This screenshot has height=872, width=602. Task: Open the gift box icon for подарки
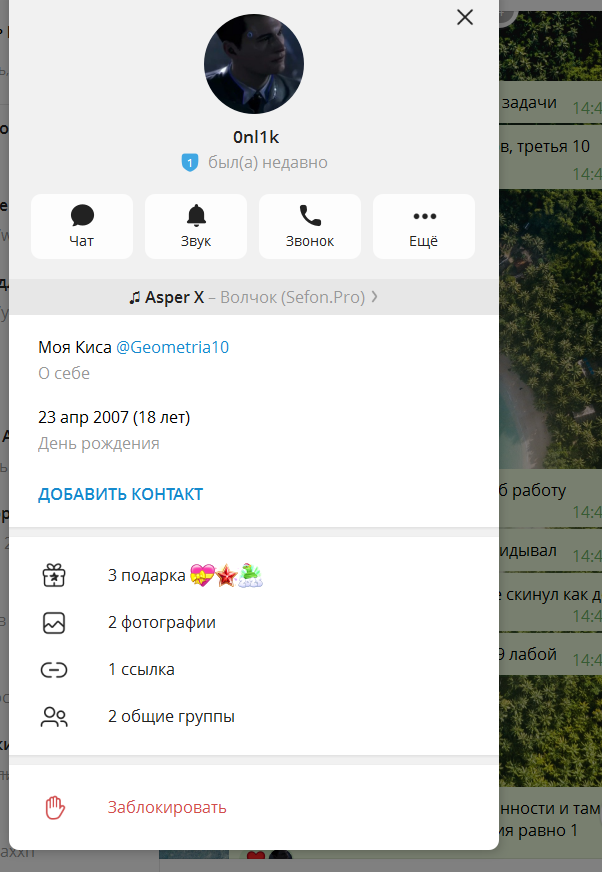click(x=54, y=575)
